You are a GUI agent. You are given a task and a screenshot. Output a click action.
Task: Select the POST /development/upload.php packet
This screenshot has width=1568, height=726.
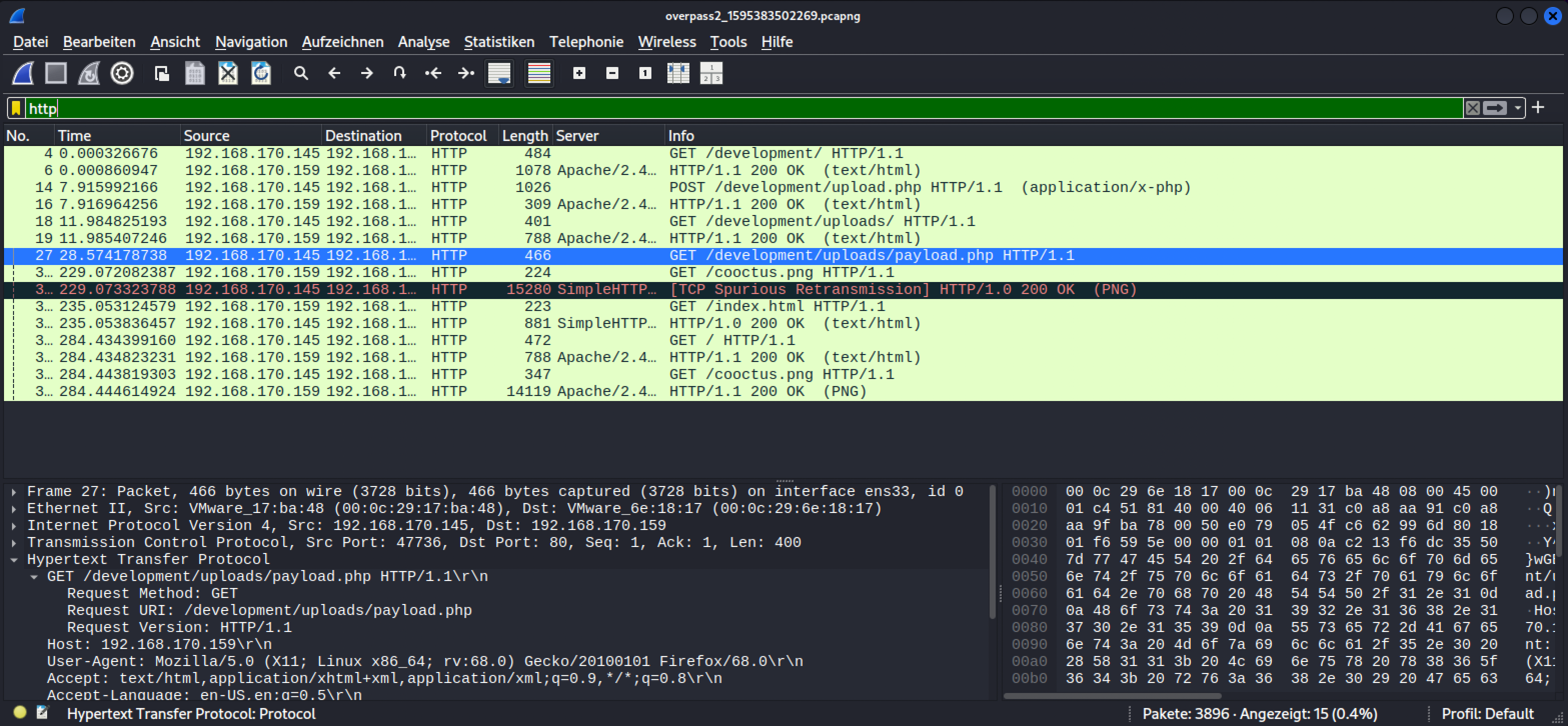coord(783,187)
